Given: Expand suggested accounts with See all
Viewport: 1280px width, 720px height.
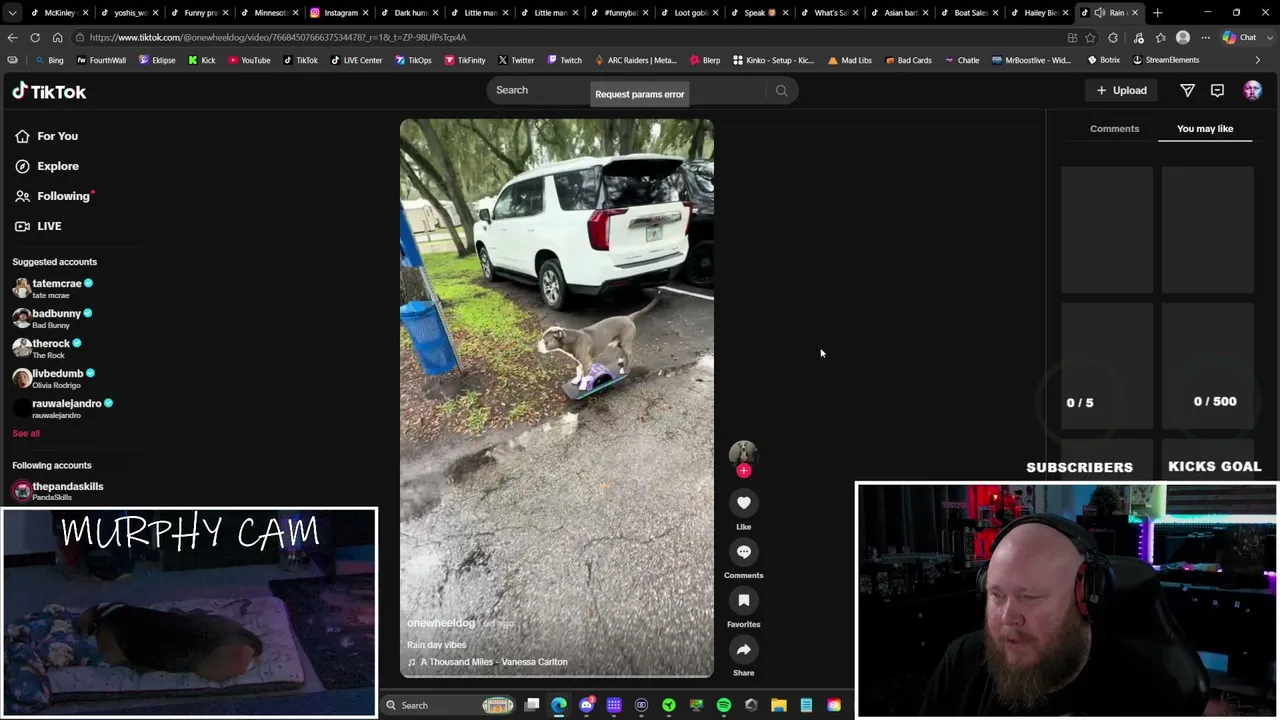Looking at the screenshot, I should [26, 434].
